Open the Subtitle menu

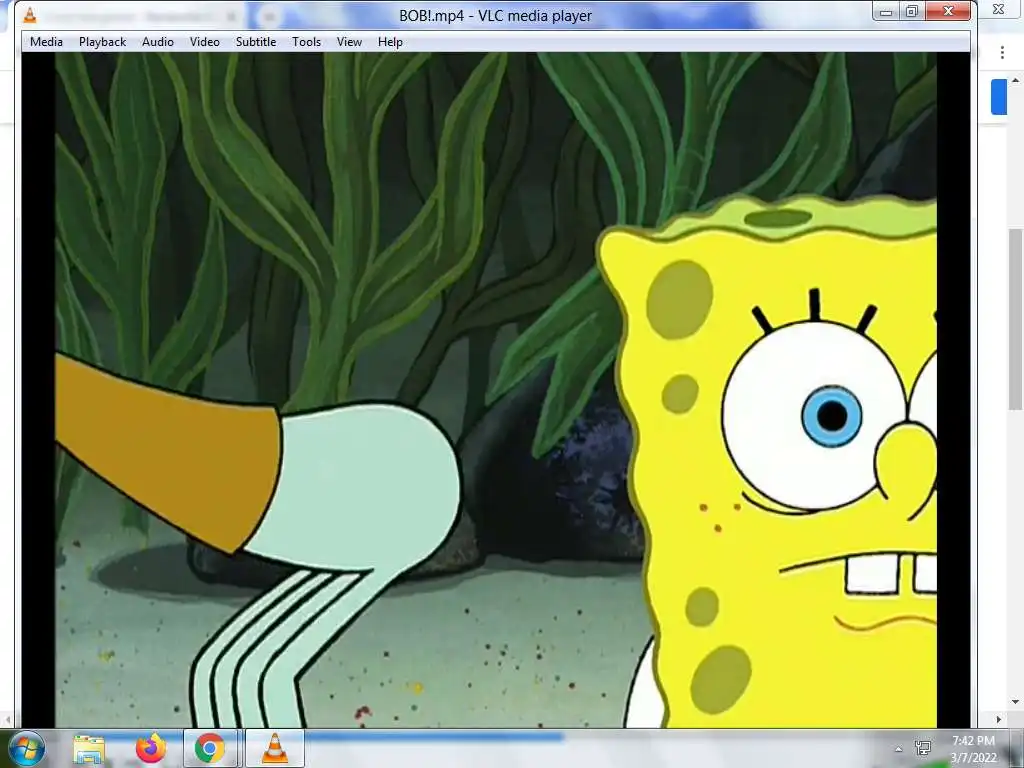(256, 42)
